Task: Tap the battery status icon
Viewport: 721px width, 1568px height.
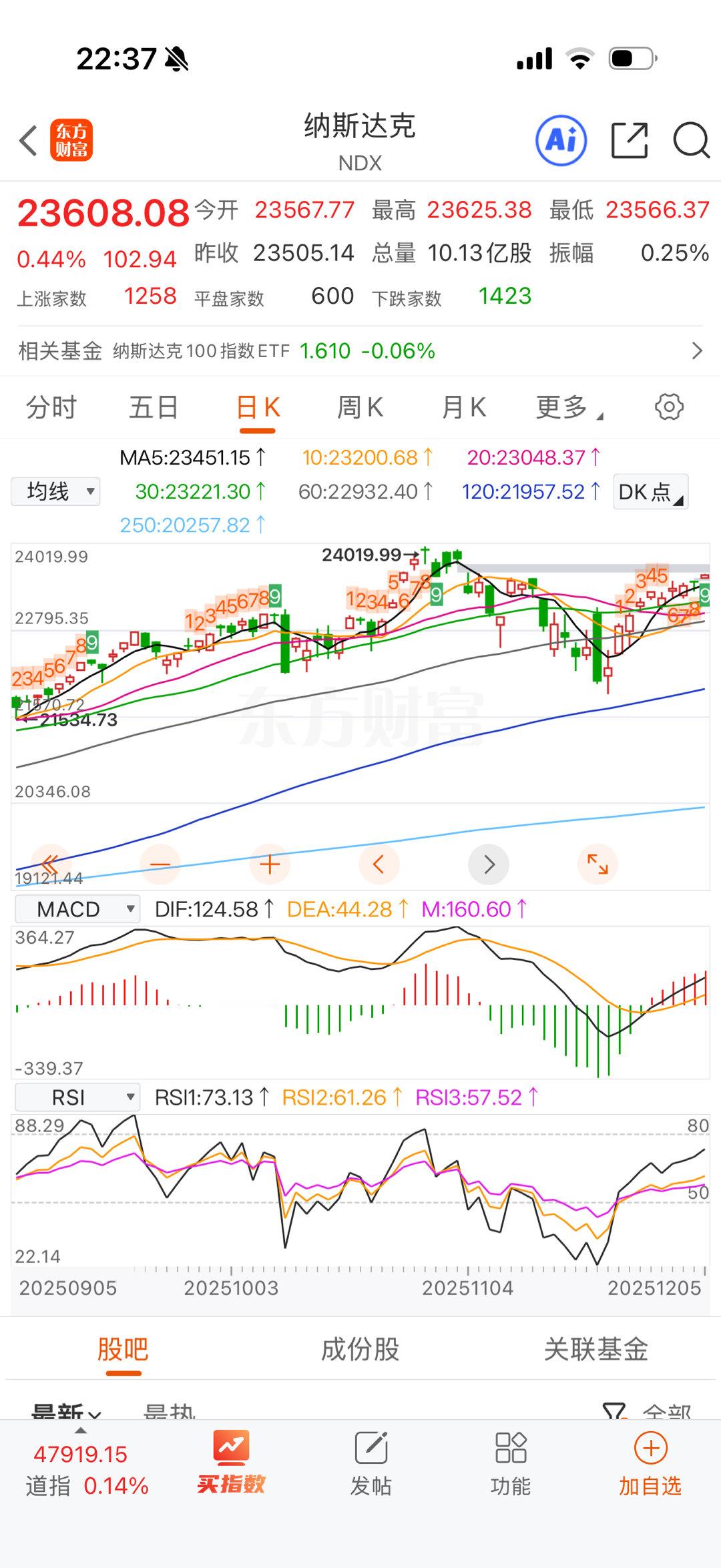Action: (x=633, y=59)
